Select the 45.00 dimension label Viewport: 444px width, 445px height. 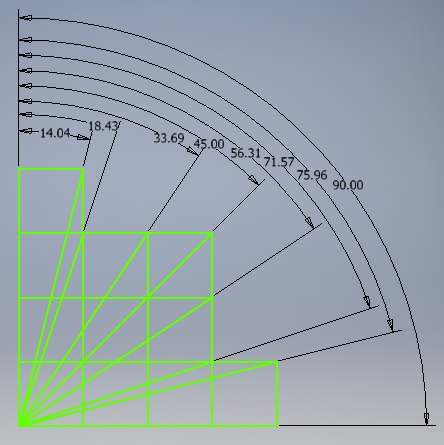209,144
